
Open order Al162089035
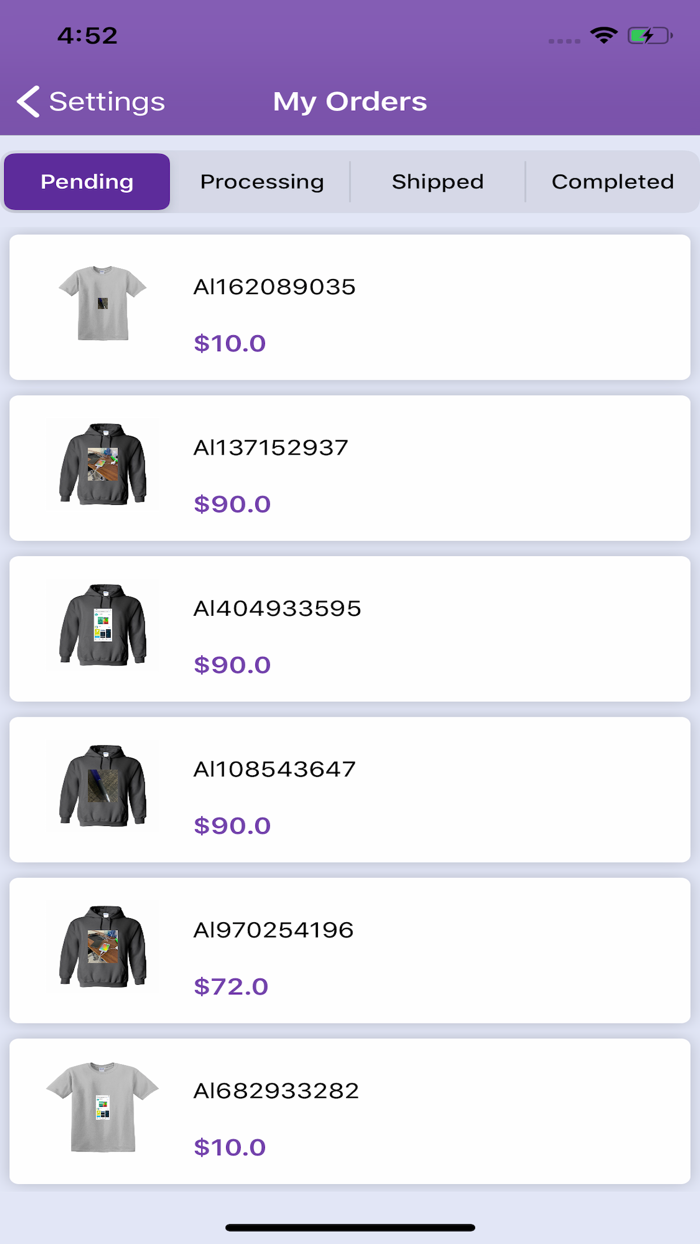click(x=350, y=306)
